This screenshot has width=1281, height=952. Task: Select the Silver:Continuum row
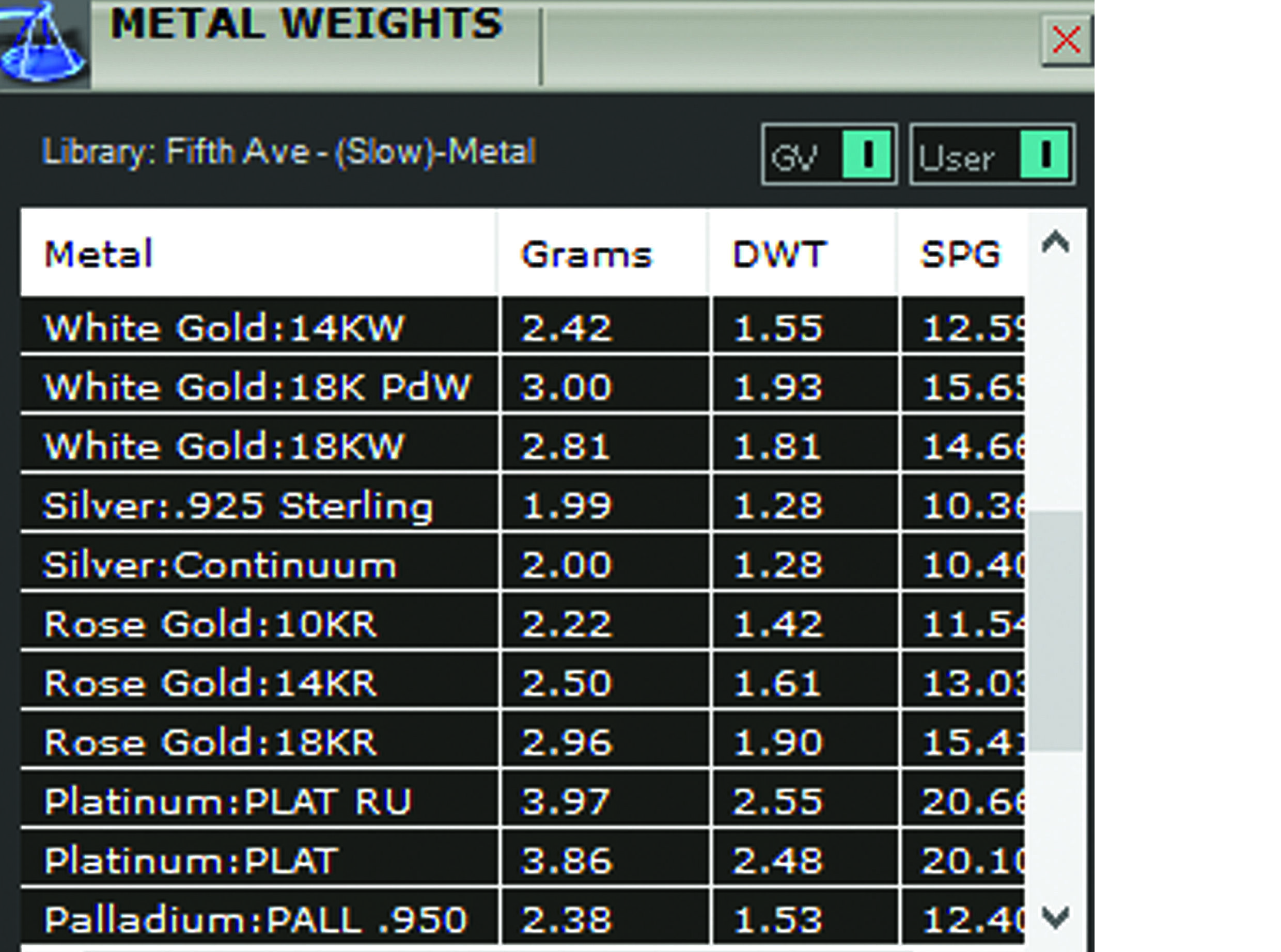click(220, 564)
